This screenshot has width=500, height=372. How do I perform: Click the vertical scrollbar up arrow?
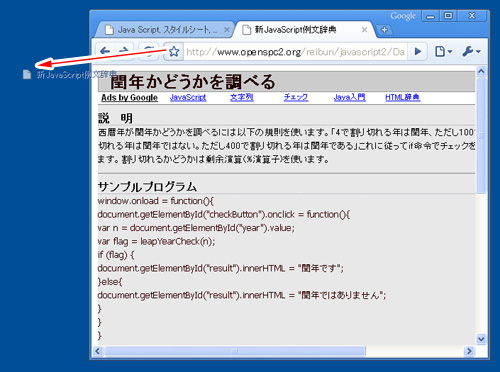point(481,71)
